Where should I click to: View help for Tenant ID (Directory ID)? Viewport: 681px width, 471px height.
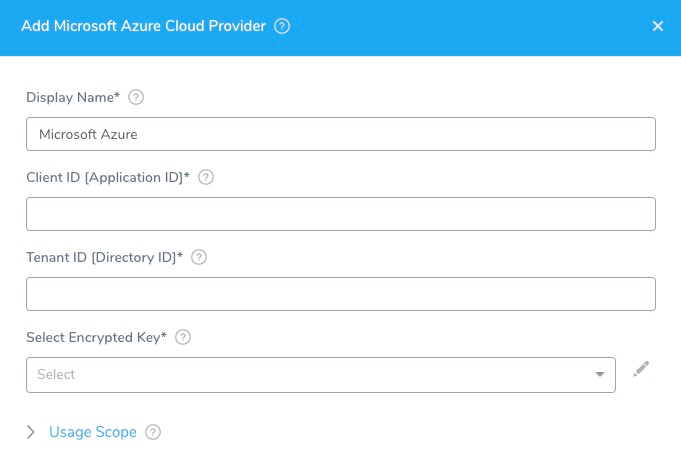click(x=199, y=257)
